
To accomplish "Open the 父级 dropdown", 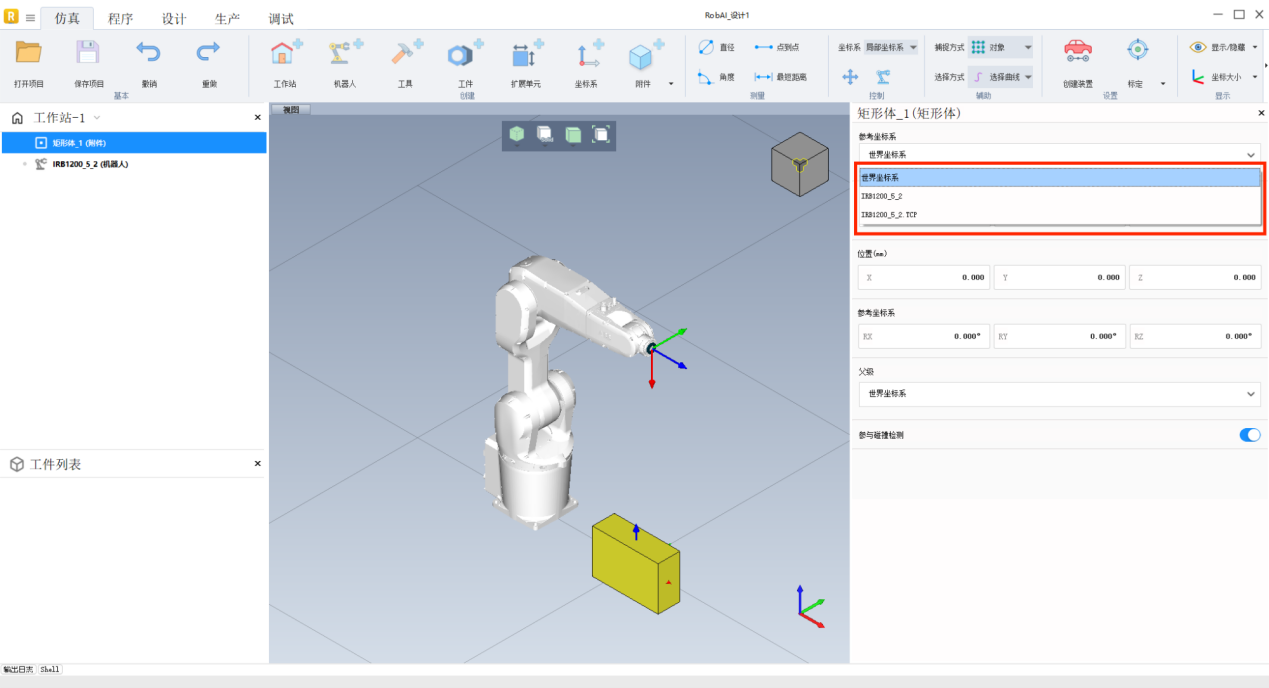I will pos(1059,394).
